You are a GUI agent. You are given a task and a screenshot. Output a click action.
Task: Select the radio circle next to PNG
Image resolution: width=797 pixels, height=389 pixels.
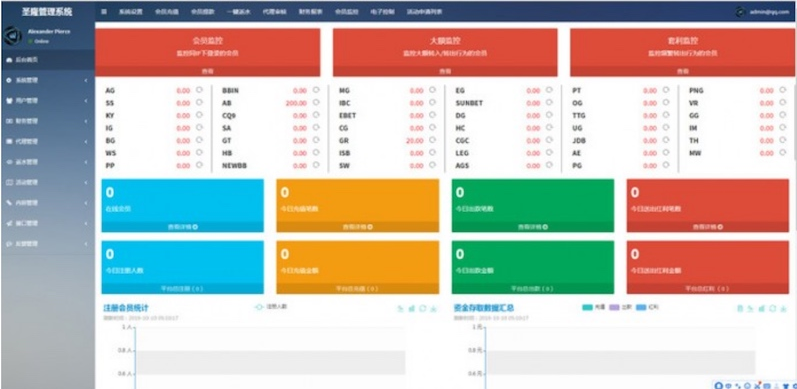[x=783, y=90]
